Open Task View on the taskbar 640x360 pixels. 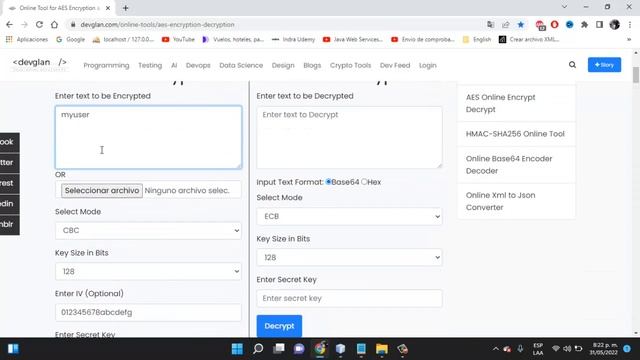pyautogui.click(x=279, y=349)
